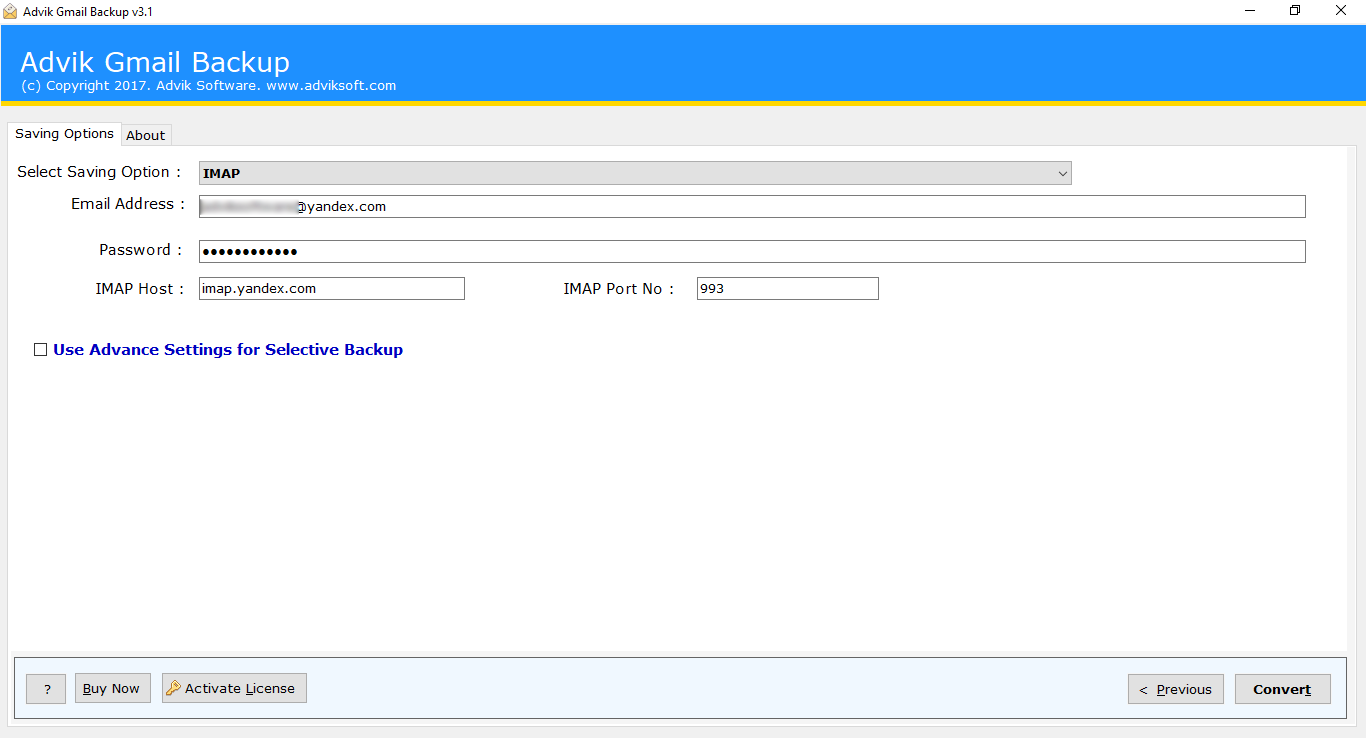Click the Convert button

(x=1283, y=689)
